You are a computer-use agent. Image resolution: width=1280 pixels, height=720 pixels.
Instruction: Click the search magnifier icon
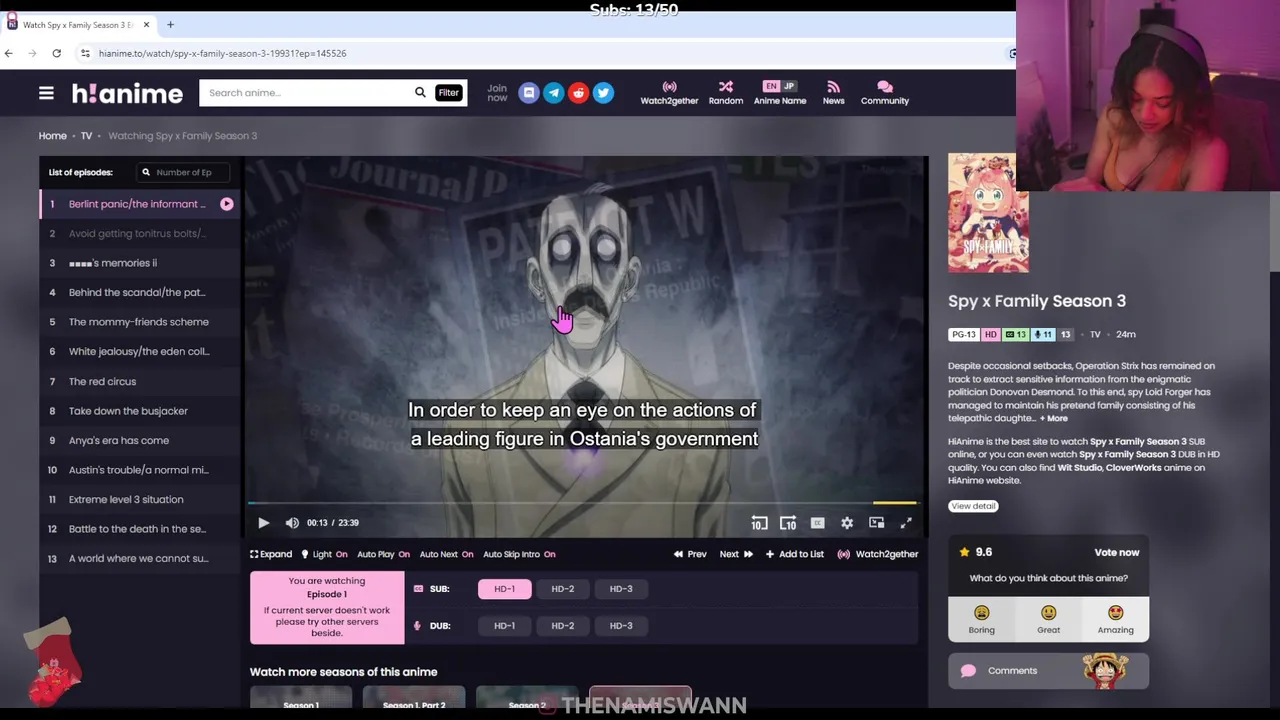point(420,92)
